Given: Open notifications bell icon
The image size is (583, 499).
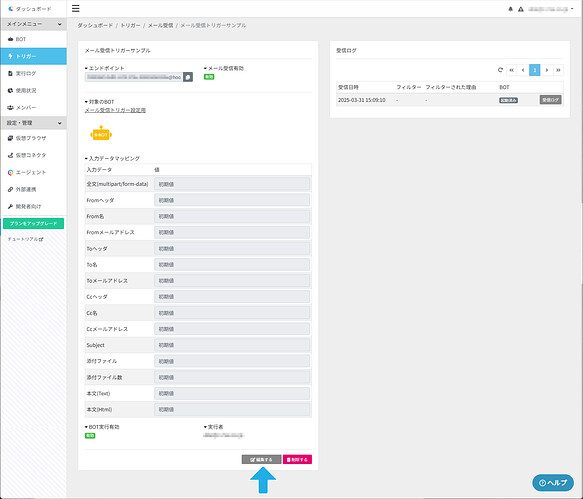Looking at the screenshot, I should point(510,9).
